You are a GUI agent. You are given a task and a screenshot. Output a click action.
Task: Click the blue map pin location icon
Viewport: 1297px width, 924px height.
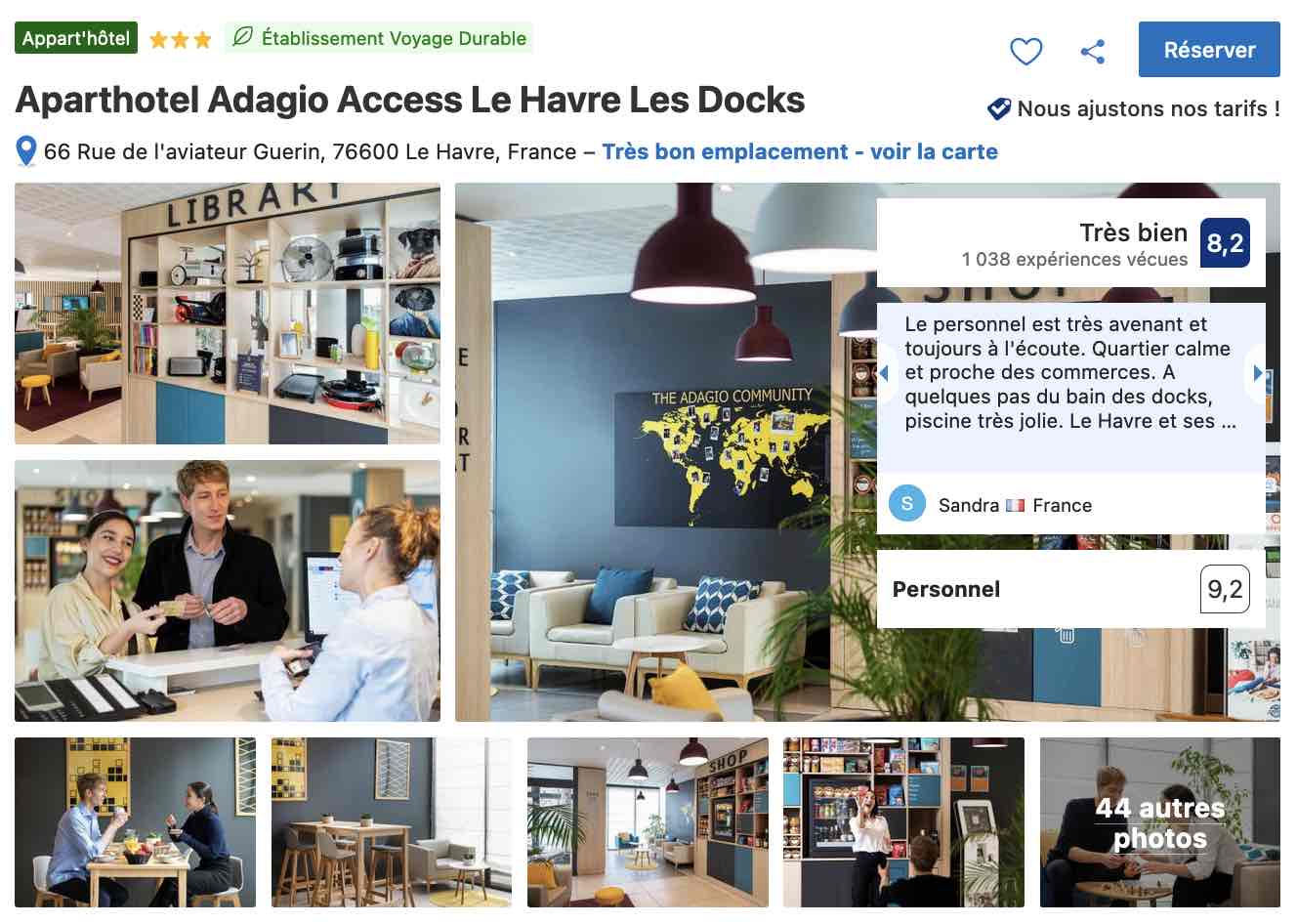[26, 151]
